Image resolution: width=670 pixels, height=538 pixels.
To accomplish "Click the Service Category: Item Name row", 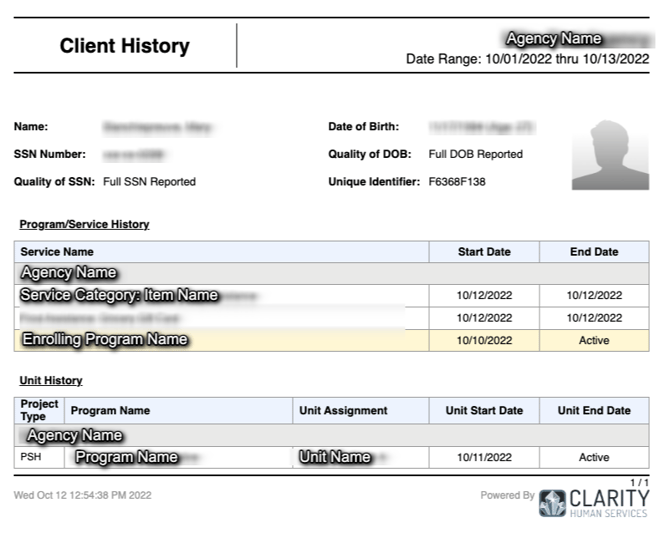I will (x=120, y=295).
